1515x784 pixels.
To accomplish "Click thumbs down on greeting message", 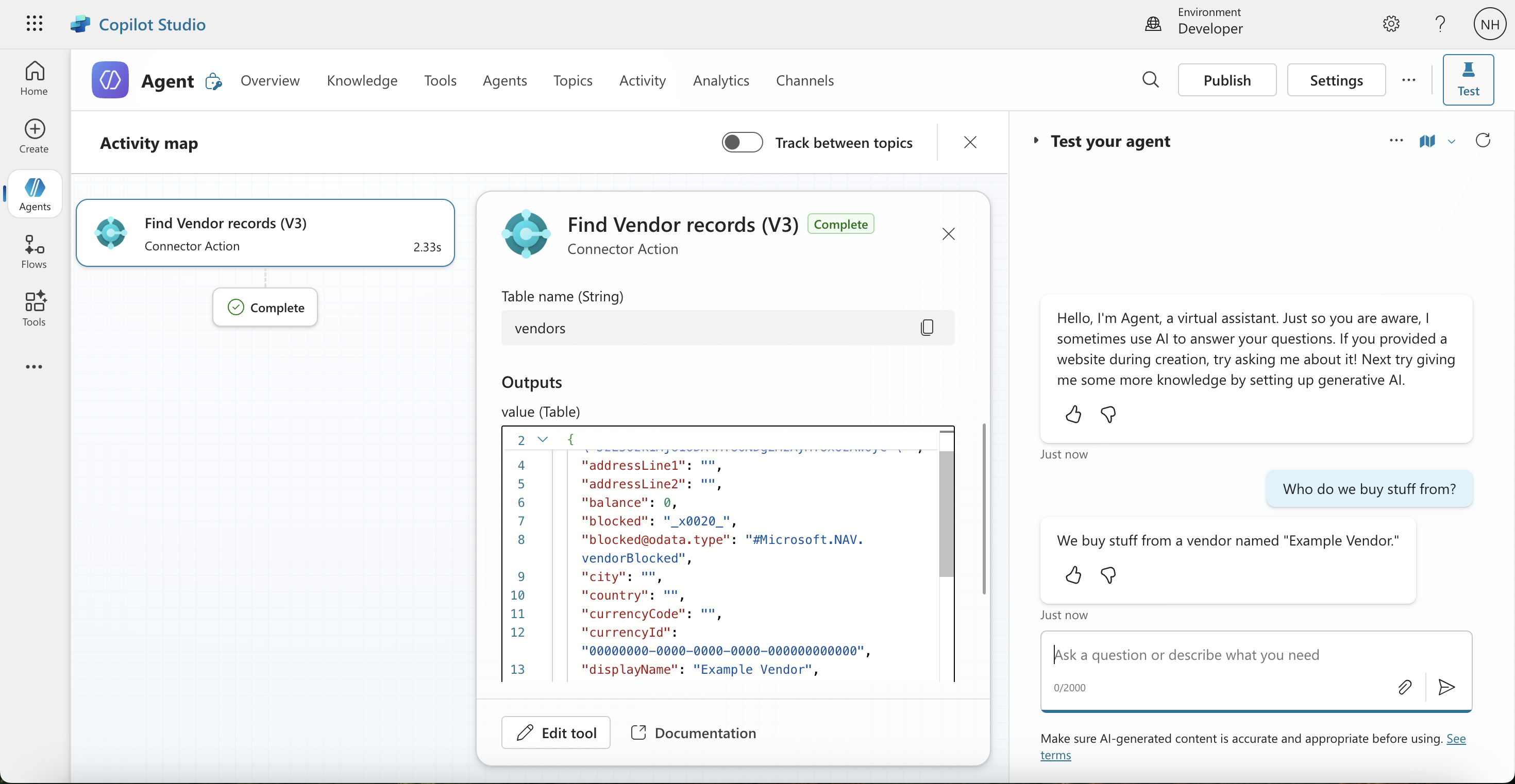I will (x=1108, y=414).
